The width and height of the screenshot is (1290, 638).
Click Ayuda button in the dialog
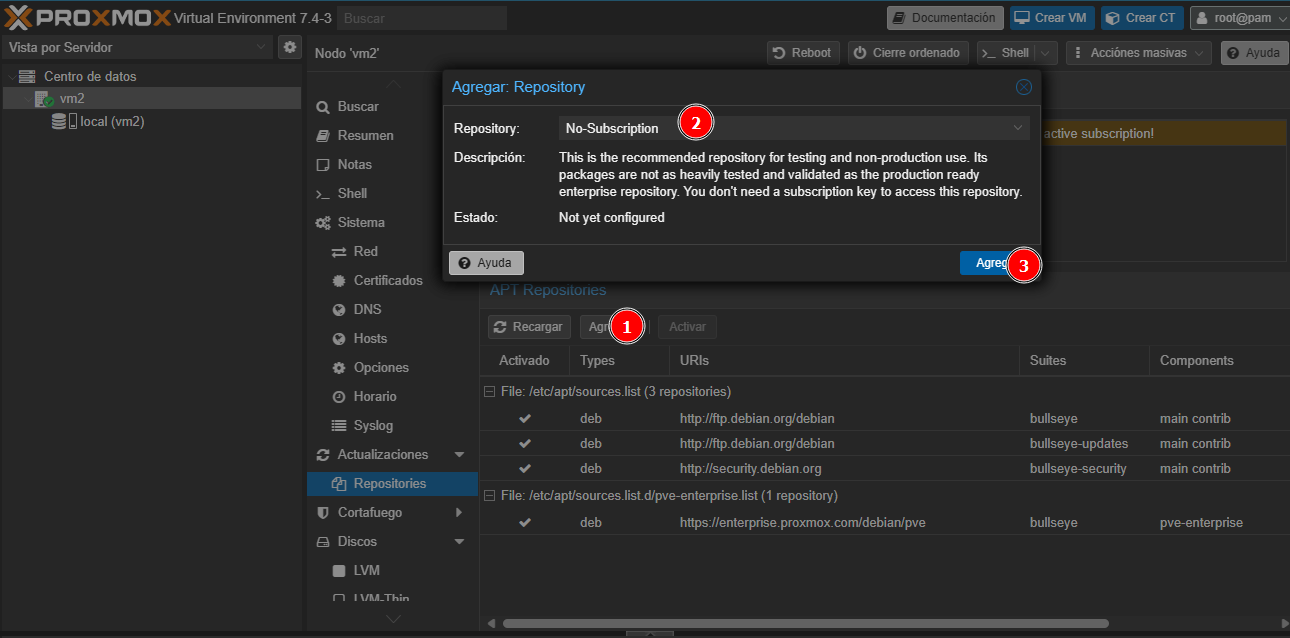486,262
